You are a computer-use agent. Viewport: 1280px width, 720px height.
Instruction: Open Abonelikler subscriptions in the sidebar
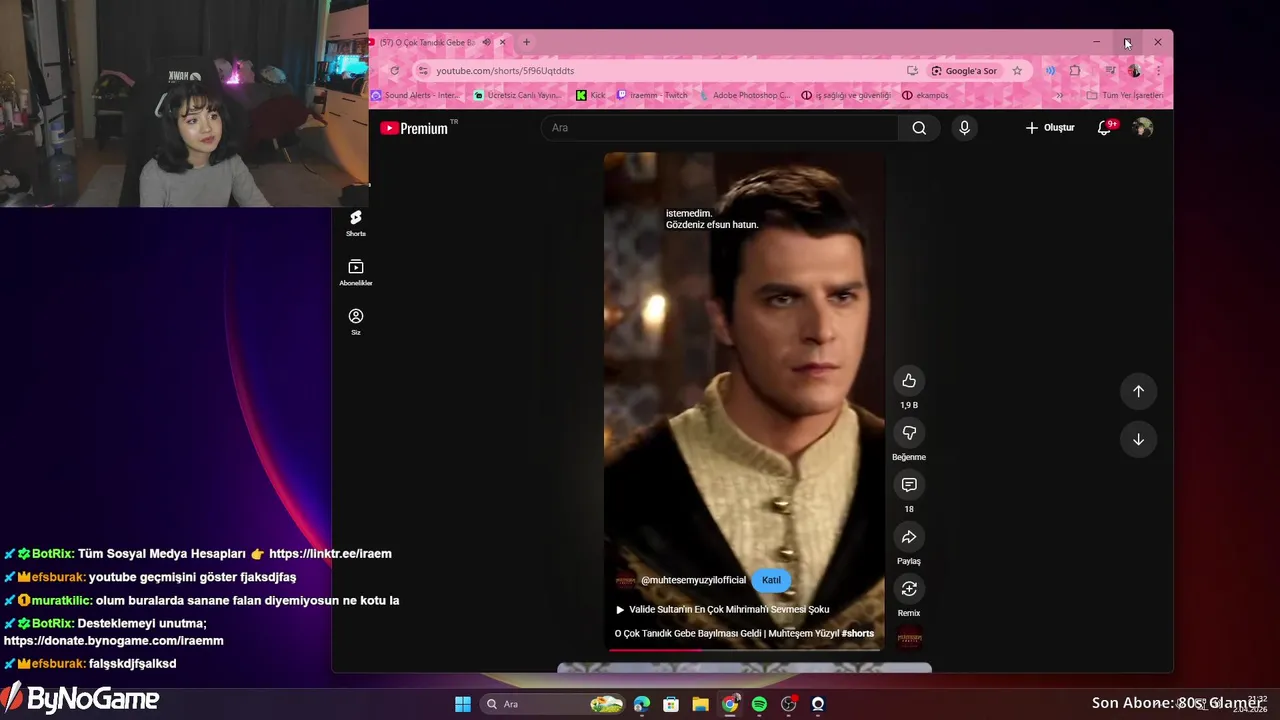356,273
